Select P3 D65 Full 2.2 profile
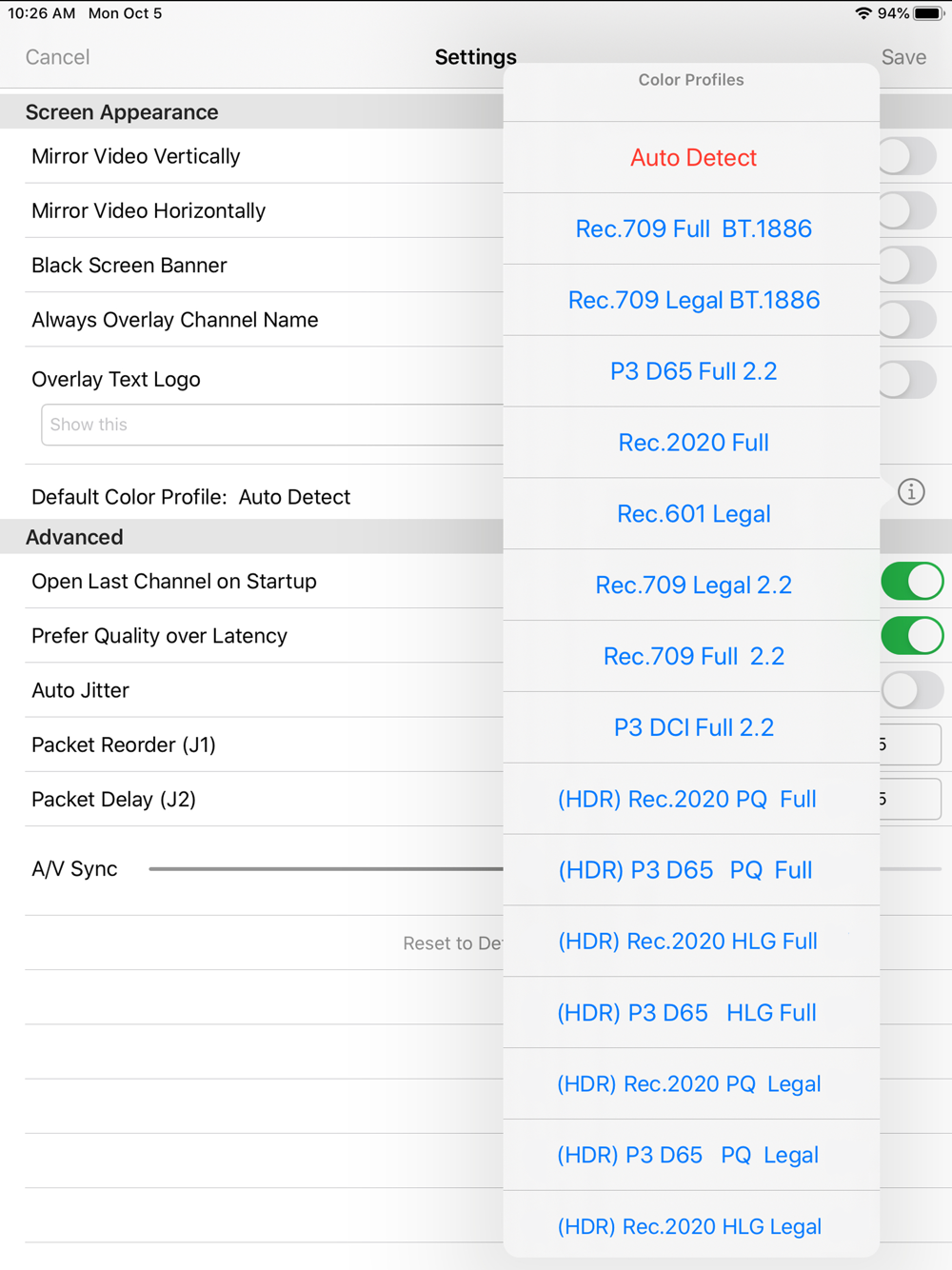952x1270 pixels. (692, 371)
